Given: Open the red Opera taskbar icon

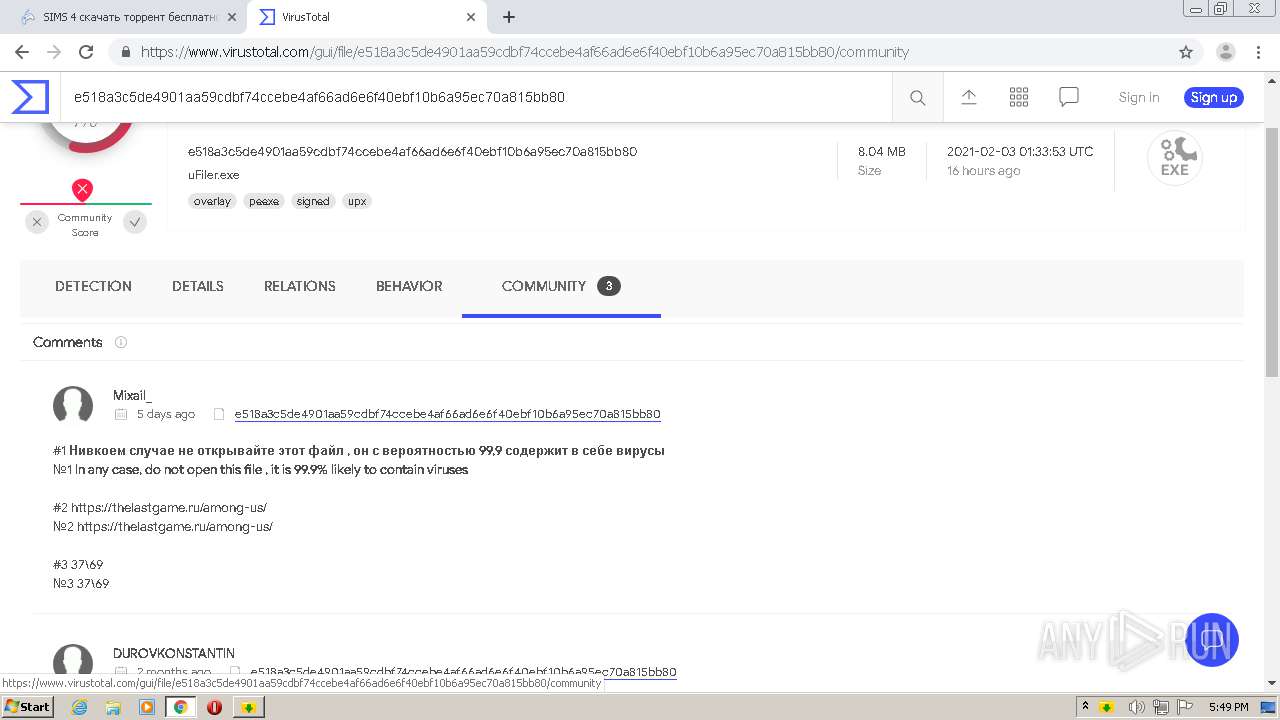Looking at the screenshot, I should click(x=214, y=707).
